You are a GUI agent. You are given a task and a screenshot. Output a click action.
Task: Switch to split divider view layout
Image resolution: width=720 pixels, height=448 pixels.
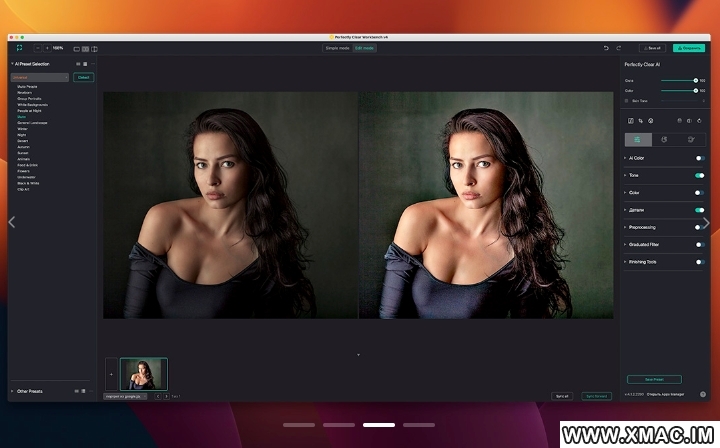94,49
